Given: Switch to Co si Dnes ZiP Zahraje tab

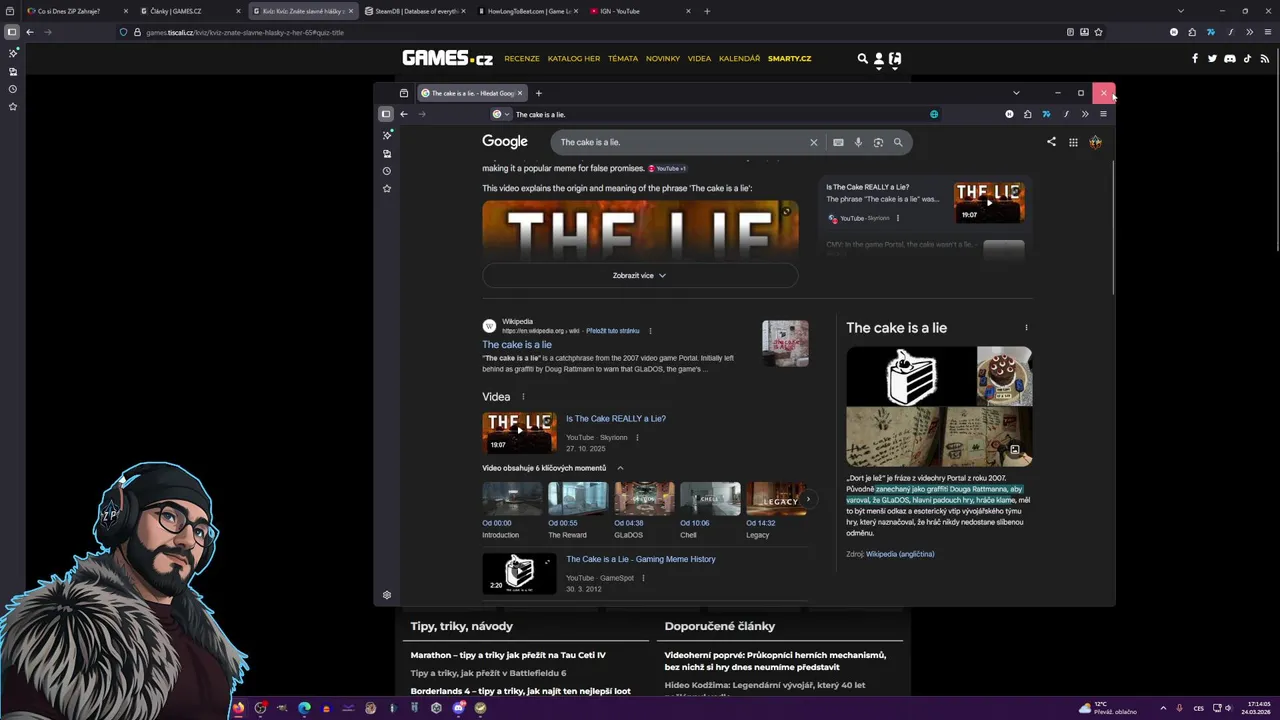Looking at the screenshot, I should click(x=78, y=11).
